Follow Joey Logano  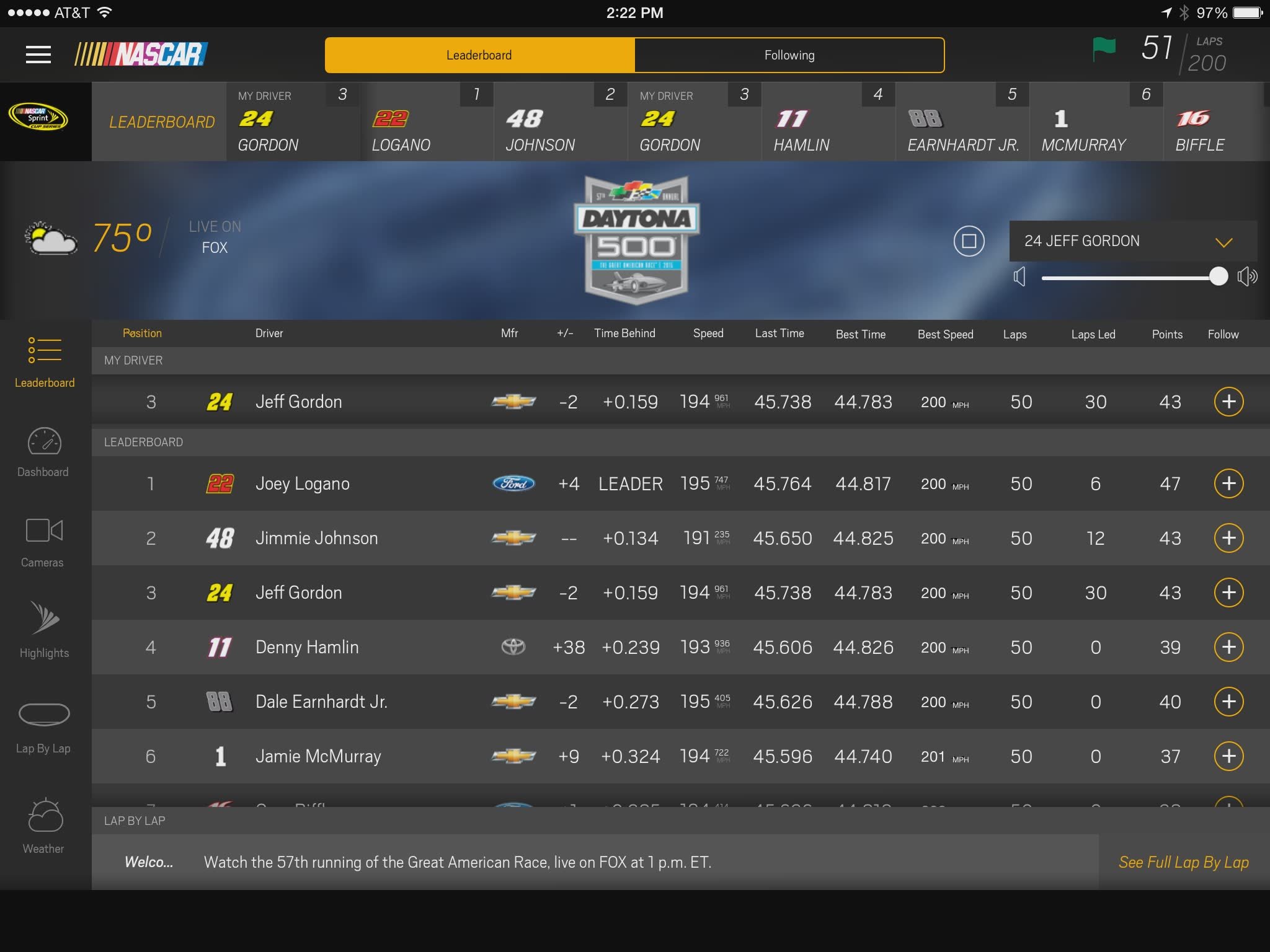click(1228, 483)
